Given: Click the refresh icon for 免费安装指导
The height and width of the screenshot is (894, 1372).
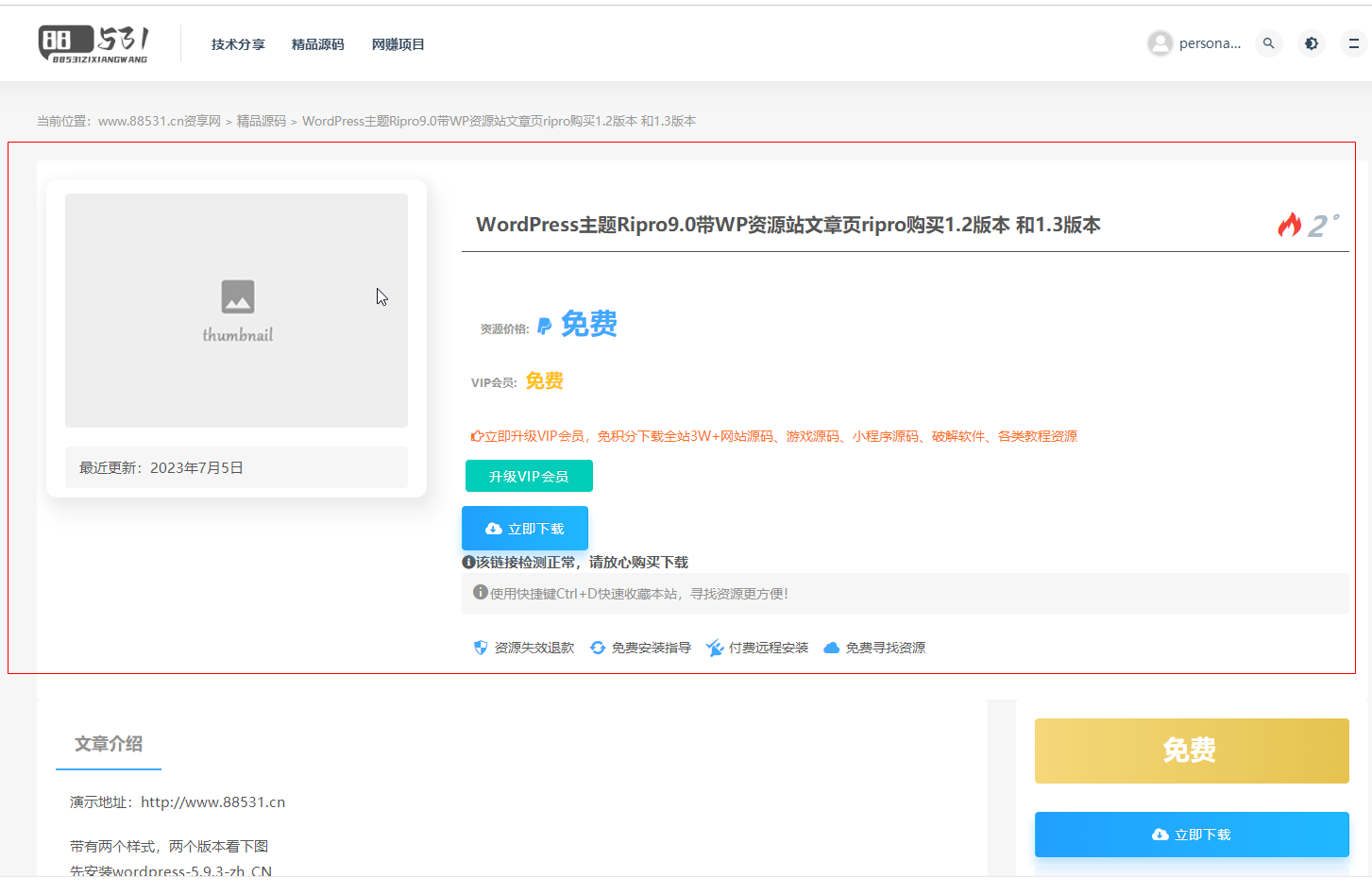Looking at the screenshot, I should click(x=598, y=648).
